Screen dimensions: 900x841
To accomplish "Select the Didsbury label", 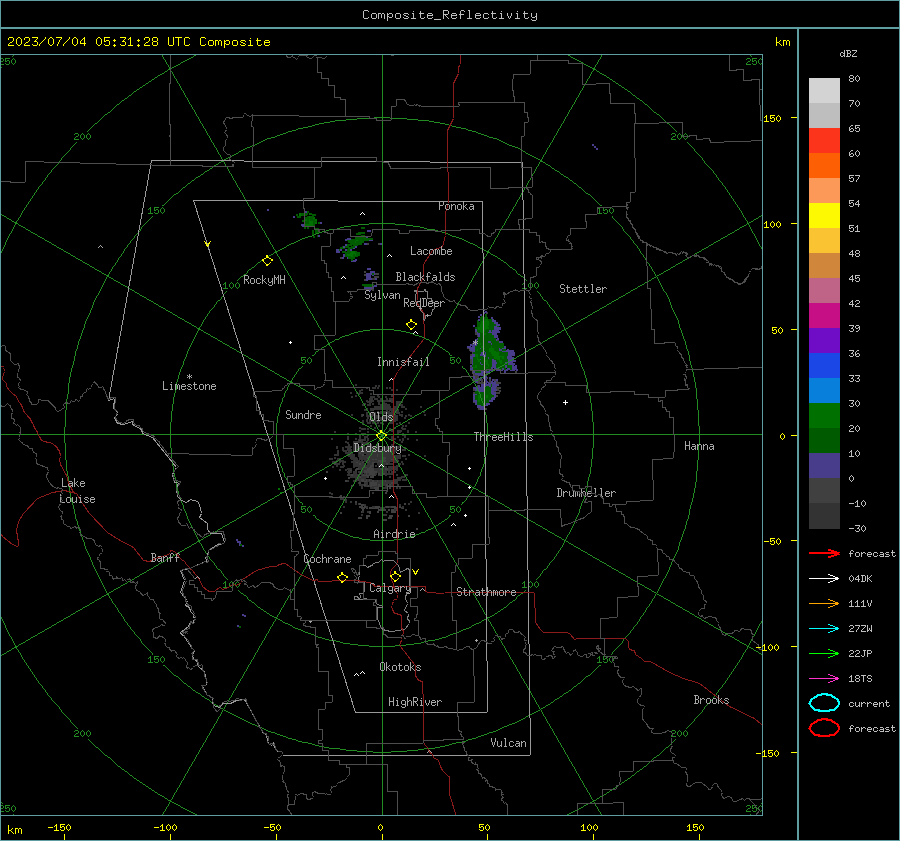I will [377, 448].
